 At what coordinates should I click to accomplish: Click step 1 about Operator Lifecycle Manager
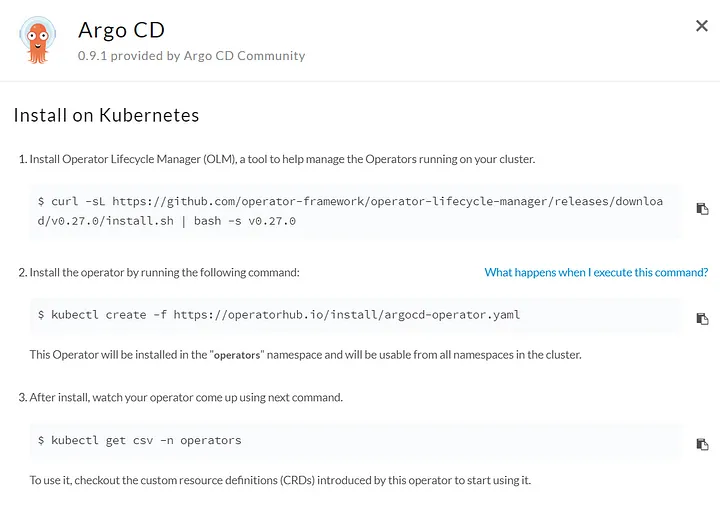click(277, 159)
